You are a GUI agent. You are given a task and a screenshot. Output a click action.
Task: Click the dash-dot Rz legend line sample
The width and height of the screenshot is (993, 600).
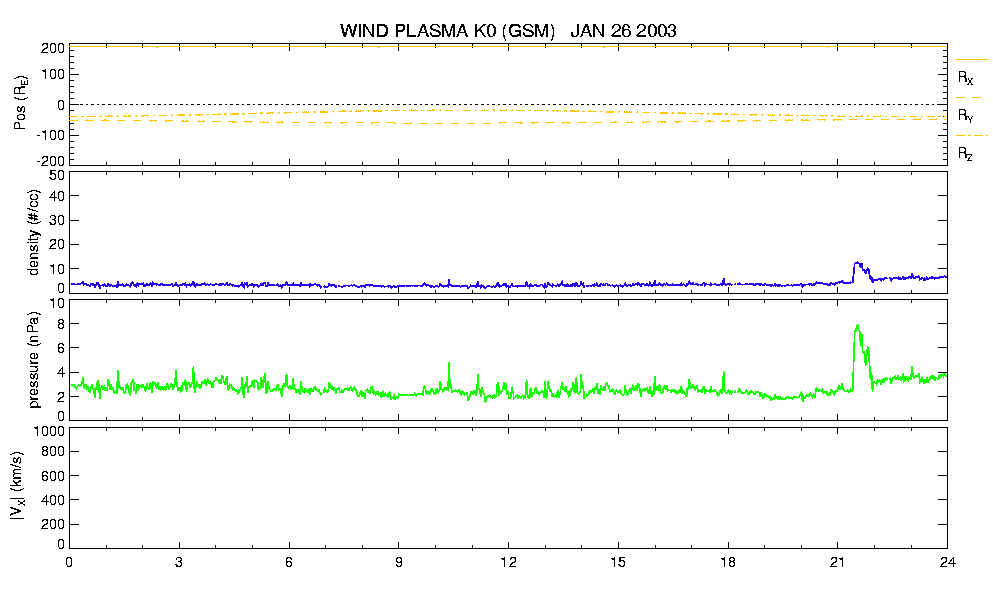[971, 136]
